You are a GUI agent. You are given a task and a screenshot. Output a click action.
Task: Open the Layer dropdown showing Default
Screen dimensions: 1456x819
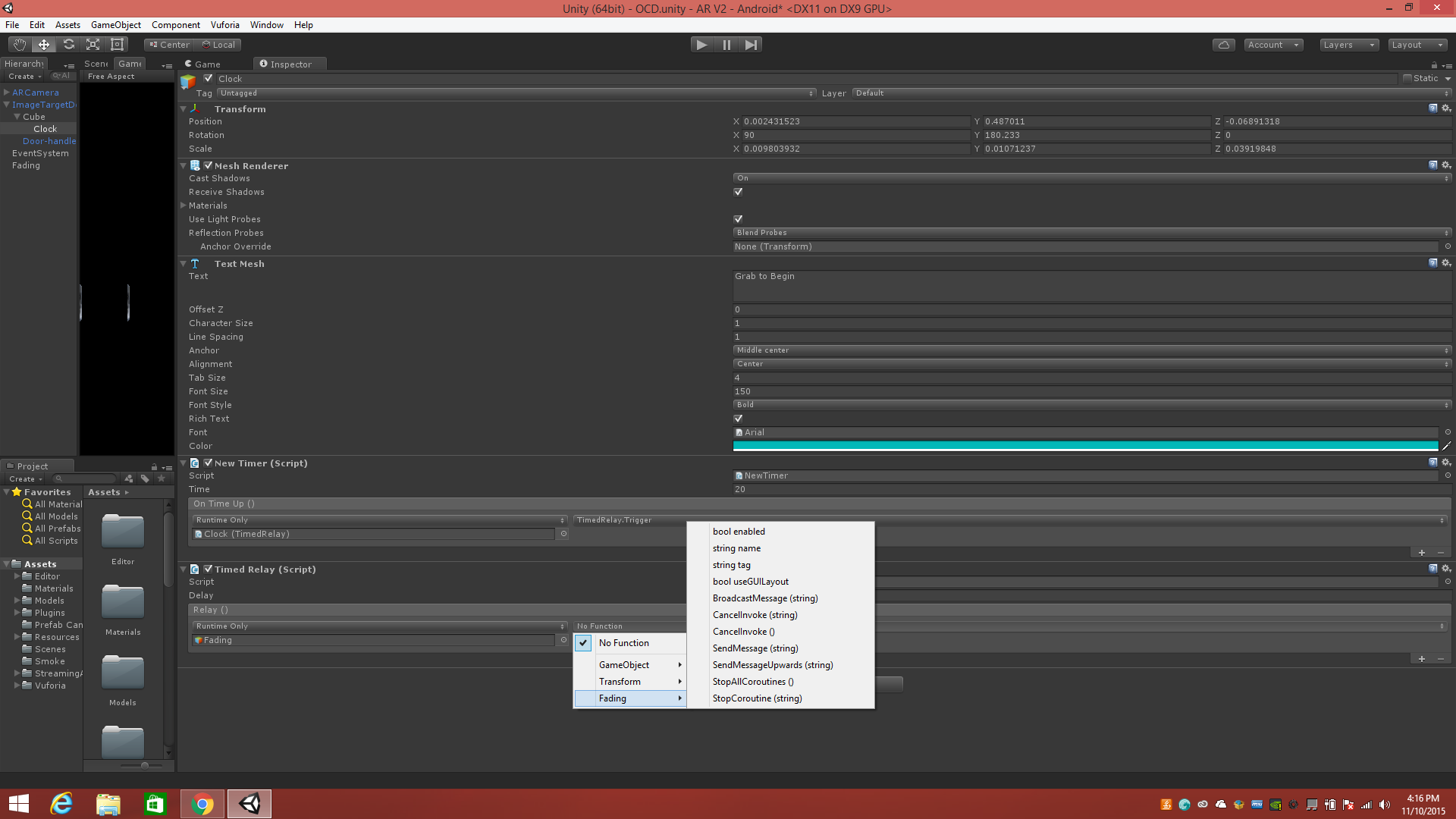[1152, 93]
